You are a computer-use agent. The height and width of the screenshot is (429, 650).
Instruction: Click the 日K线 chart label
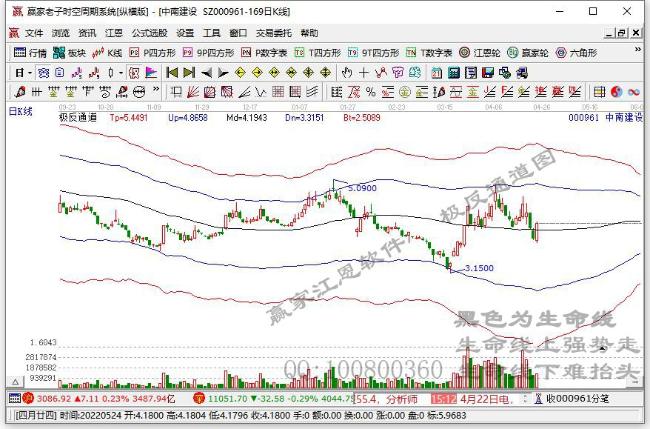(x=21, y=111)
